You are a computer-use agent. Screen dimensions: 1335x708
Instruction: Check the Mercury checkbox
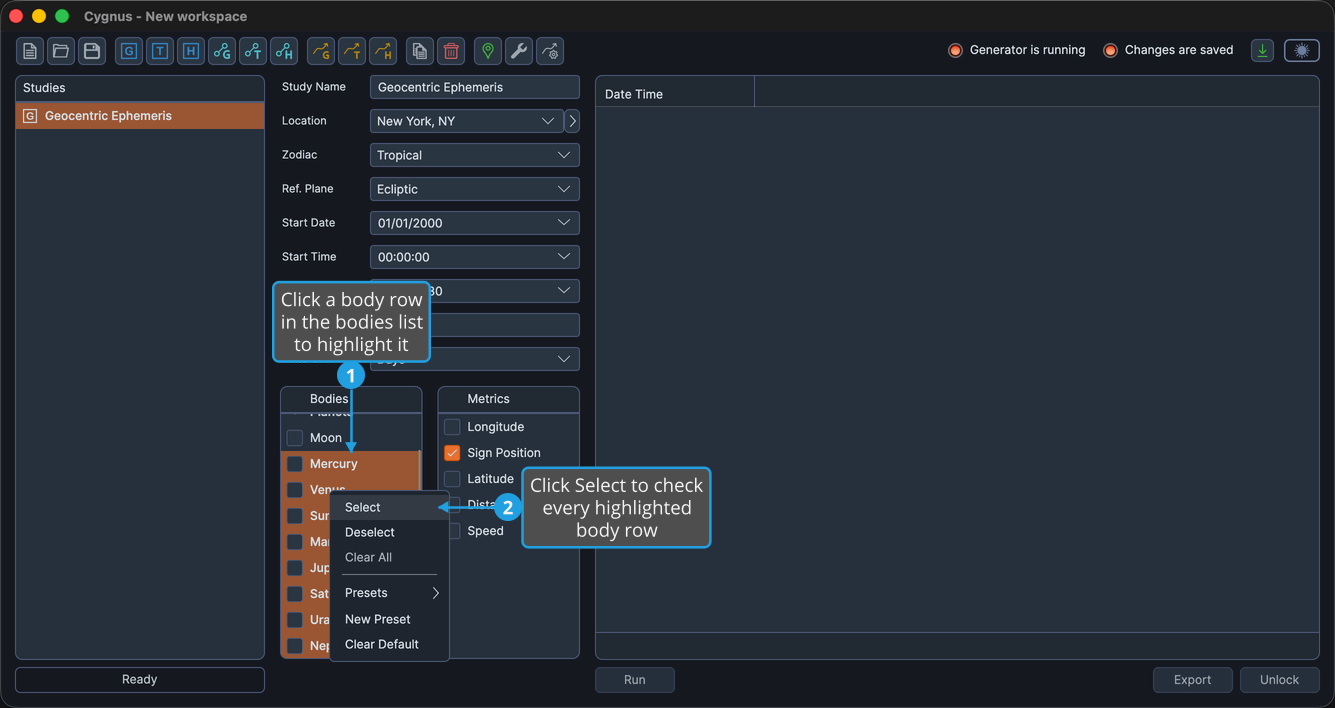coord(295,464)
